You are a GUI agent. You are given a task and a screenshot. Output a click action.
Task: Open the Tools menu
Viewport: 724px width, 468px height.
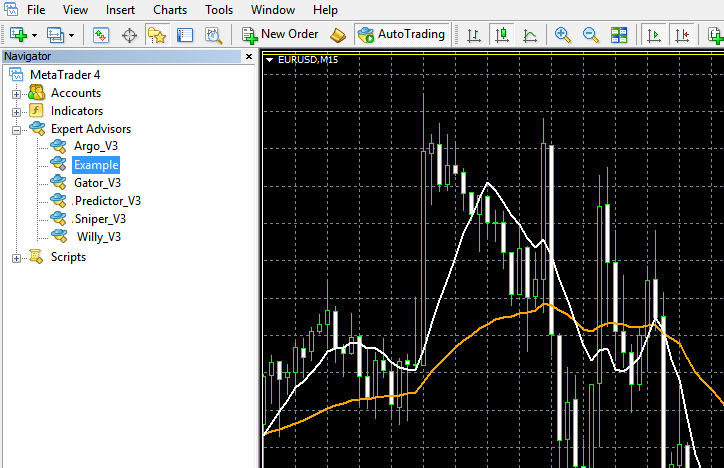point(219,10)
